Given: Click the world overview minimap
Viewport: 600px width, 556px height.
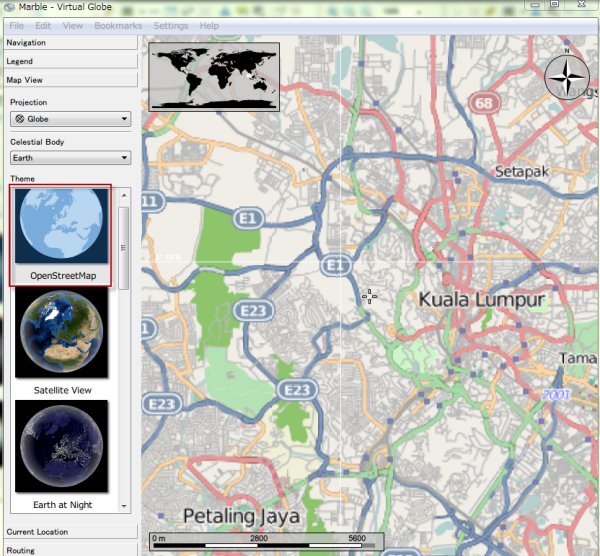Looking at the screenshot, I should [x=214, y=75].
